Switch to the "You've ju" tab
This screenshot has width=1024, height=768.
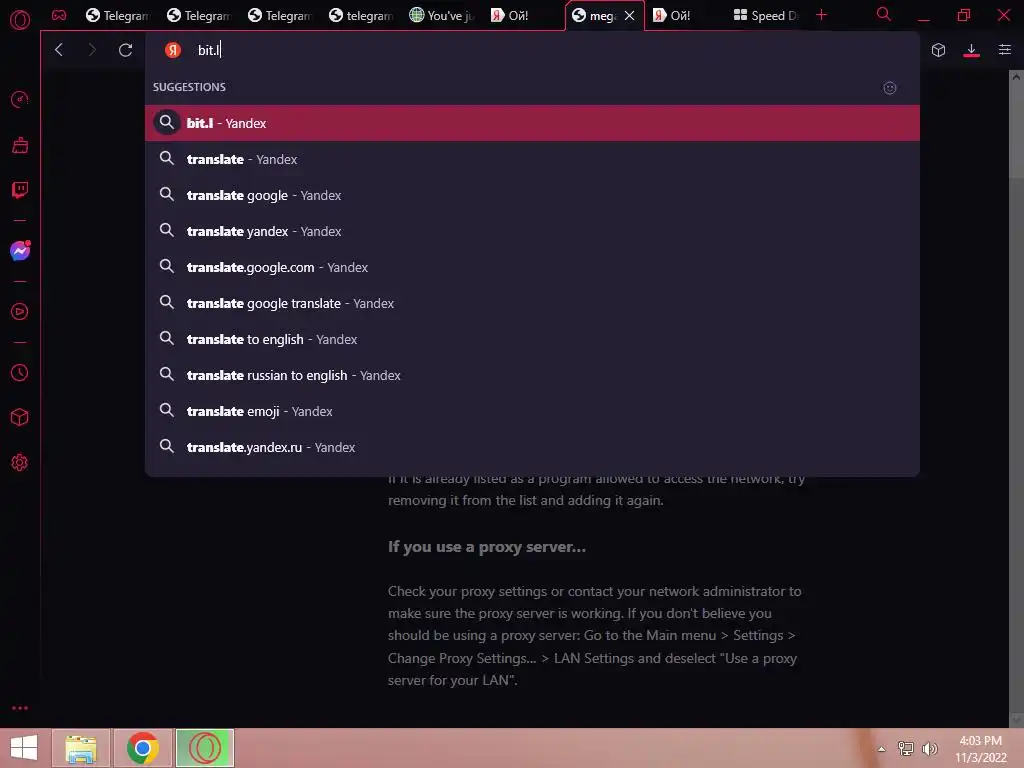tap(441, 16)
